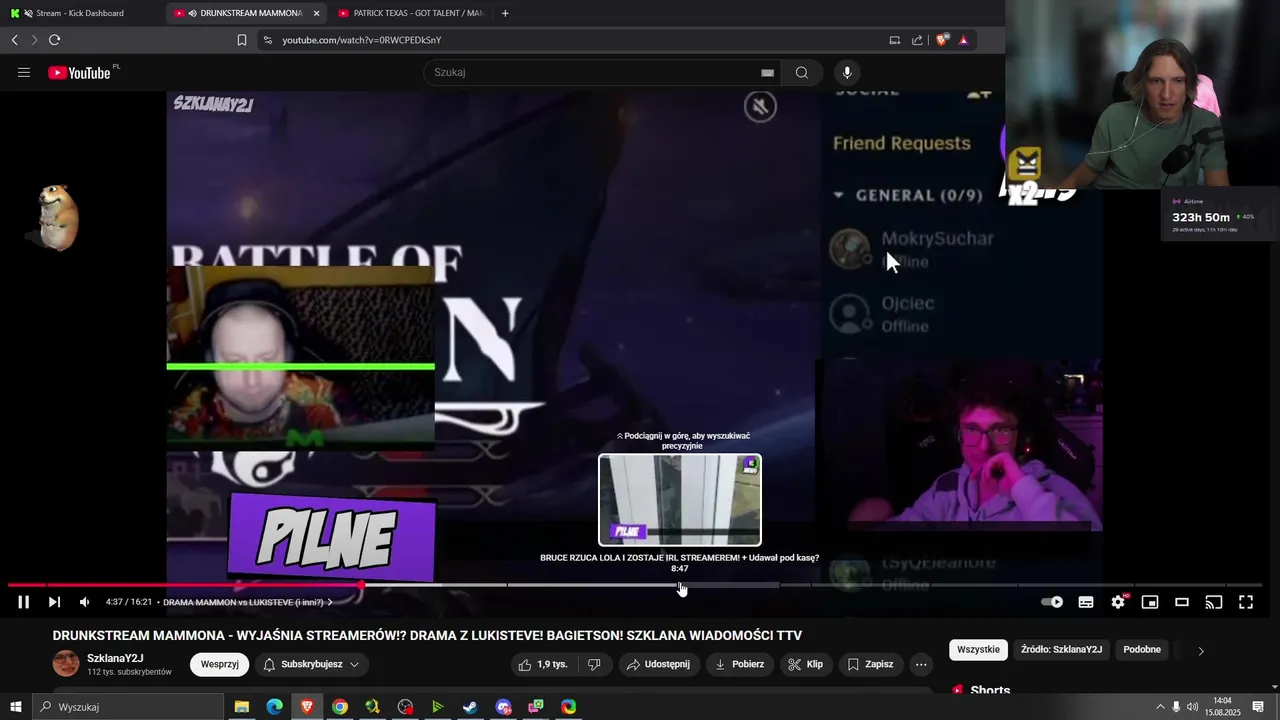This screenshot has height=720, width=1280.
Task: Open Brave Rewards triangle icon
Action: pos(964,40)
